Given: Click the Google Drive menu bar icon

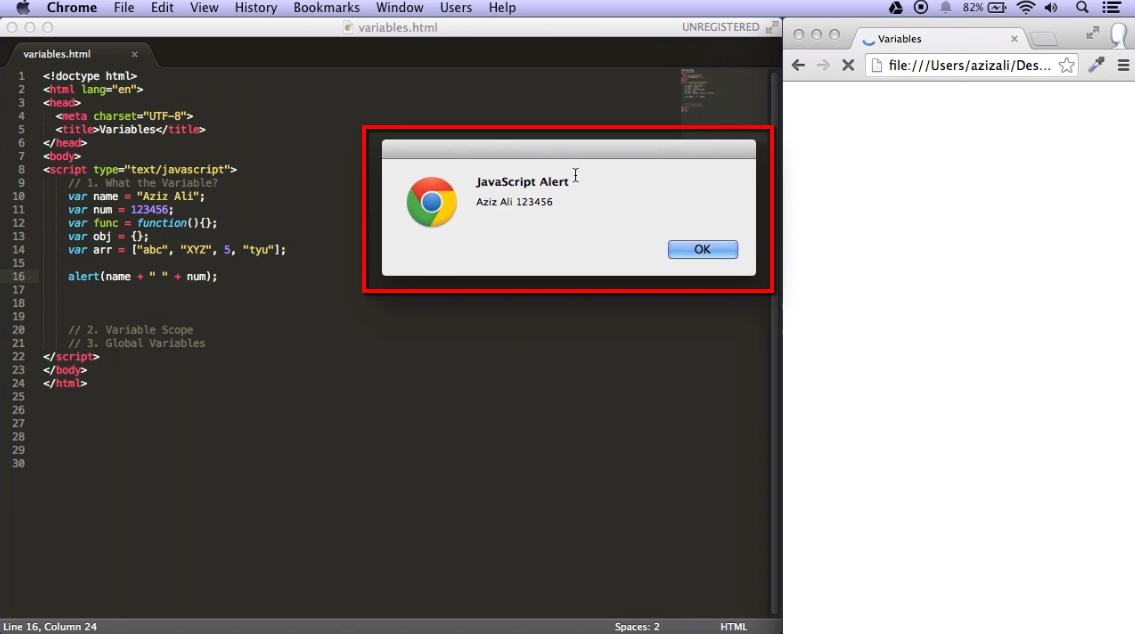Looking at the screenshot, I should coord(896,8).
